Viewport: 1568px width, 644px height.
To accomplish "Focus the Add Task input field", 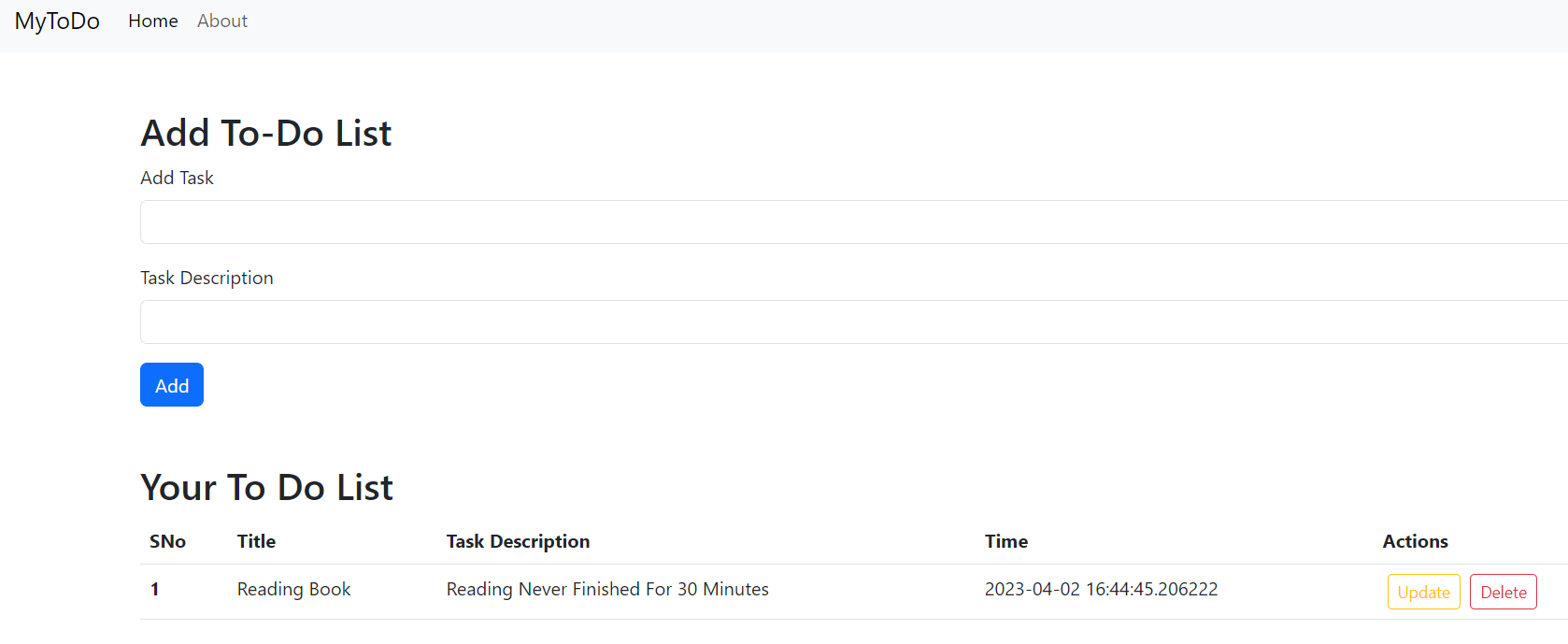I will (854, 222).
